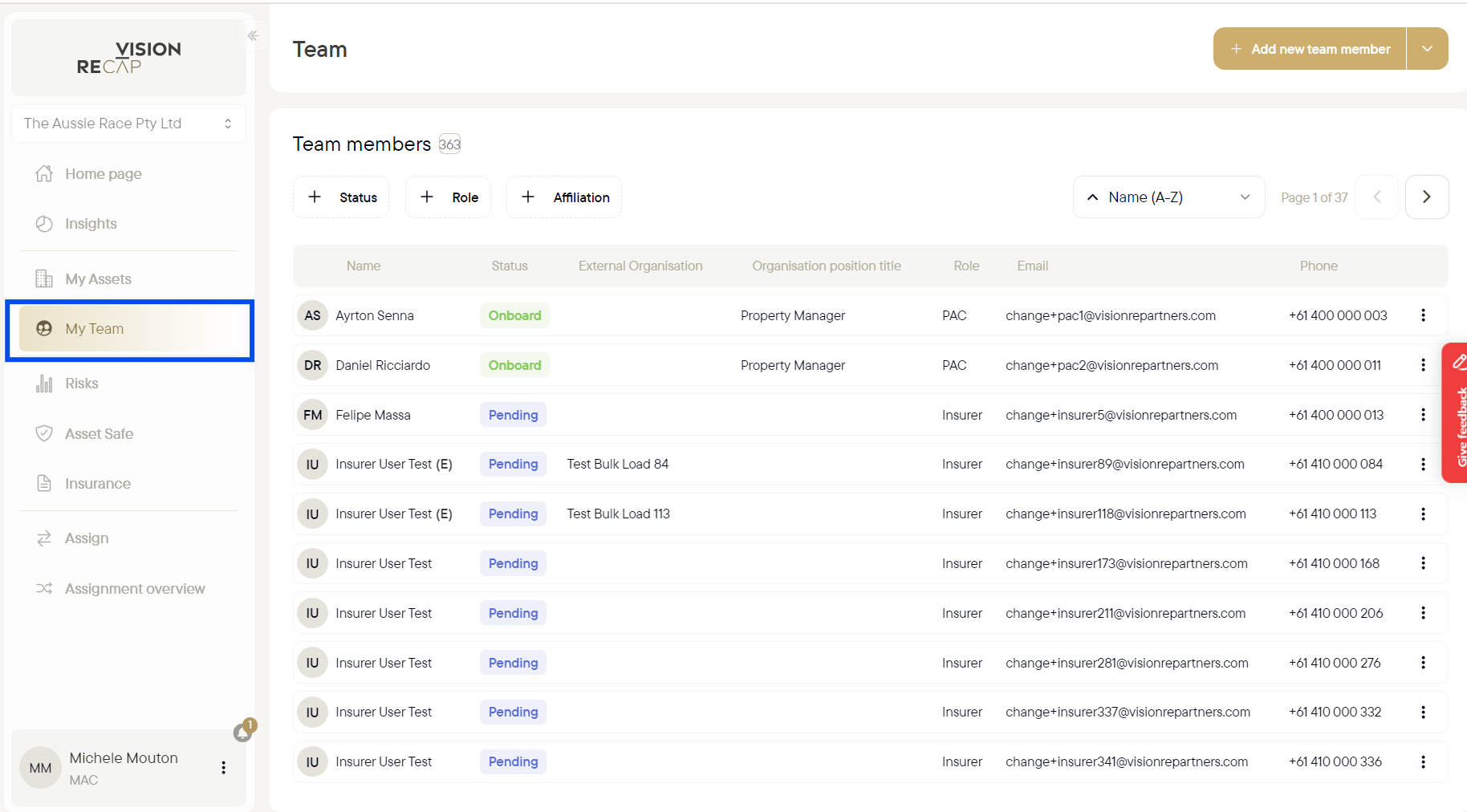Expand The Aussie Race Pty Ltd selector

pyautogui.click(x=128, y=124)
